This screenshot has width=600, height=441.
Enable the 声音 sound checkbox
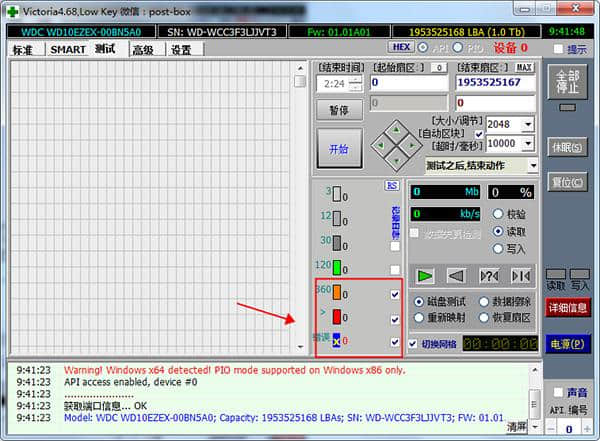pos(559,393)
